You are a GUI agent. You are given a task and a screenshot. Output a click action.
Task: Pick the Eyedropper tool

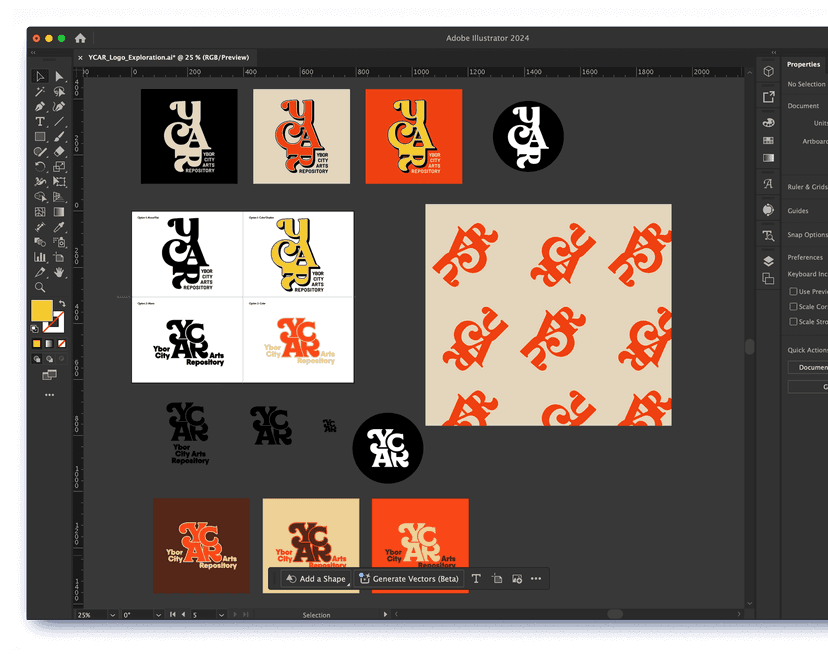point(59,227)
